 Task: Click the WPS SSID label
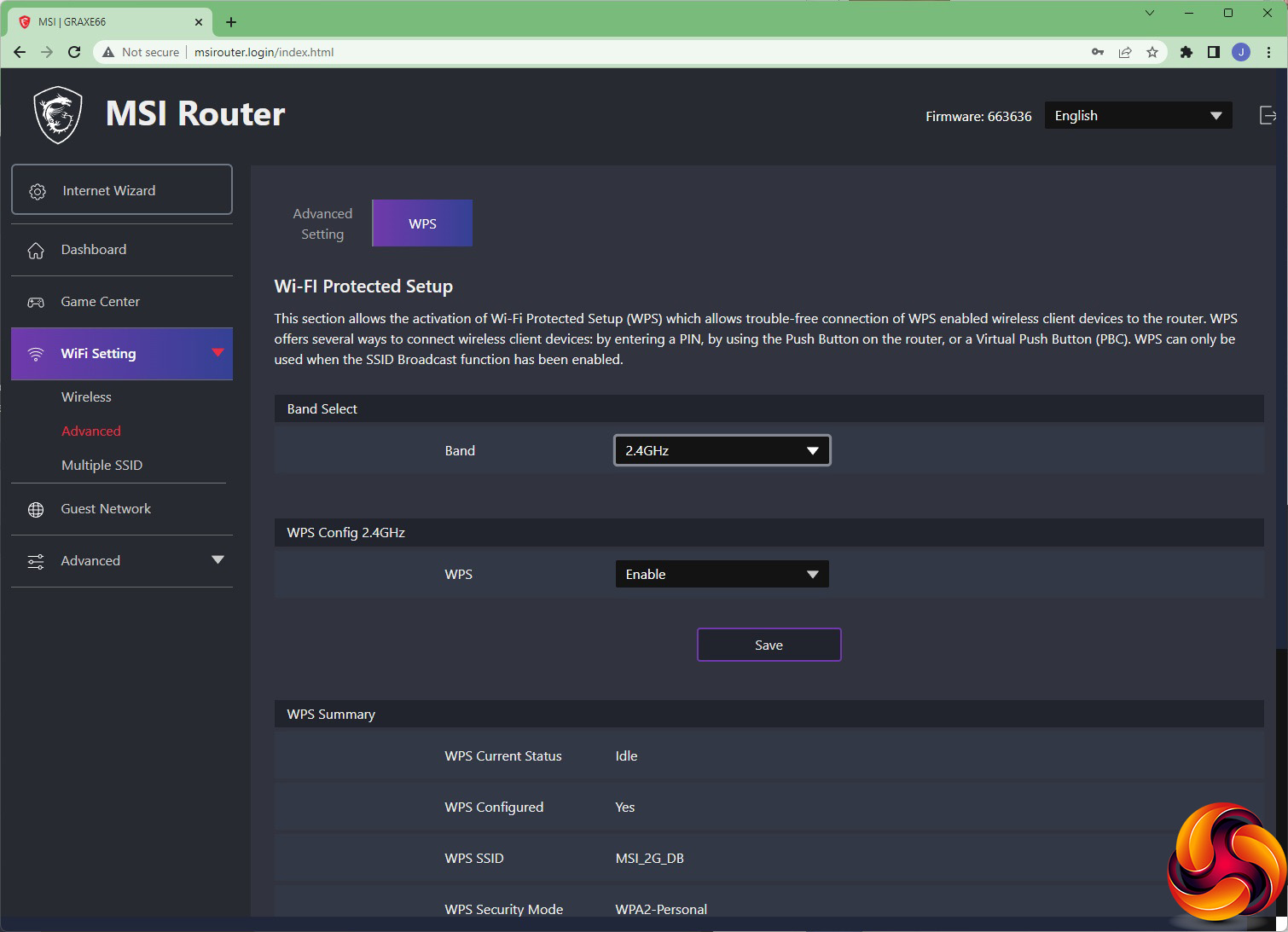474,858
